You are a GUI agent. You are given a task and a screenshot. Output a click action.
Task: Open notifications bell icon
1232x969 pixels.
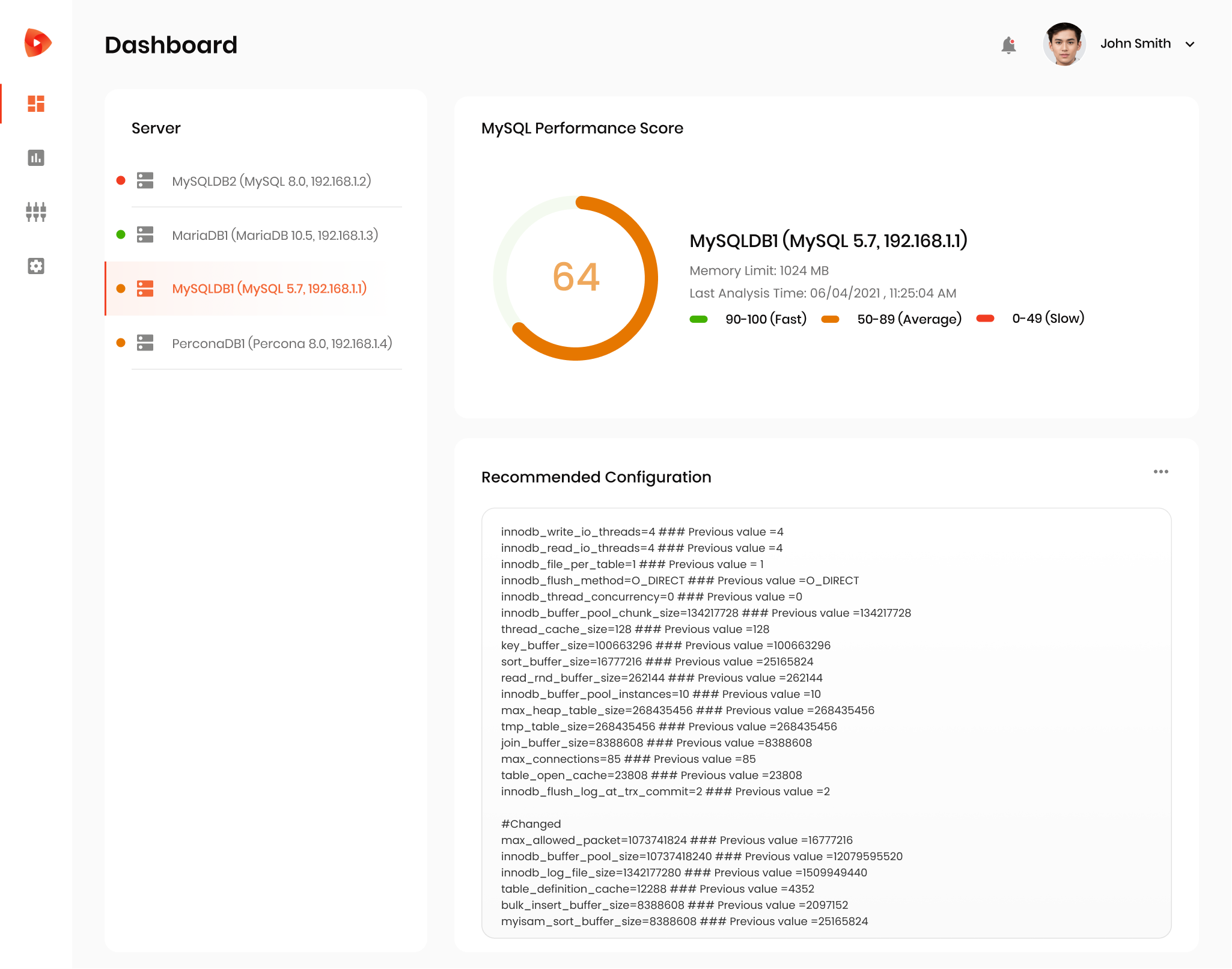[1008, 45]
